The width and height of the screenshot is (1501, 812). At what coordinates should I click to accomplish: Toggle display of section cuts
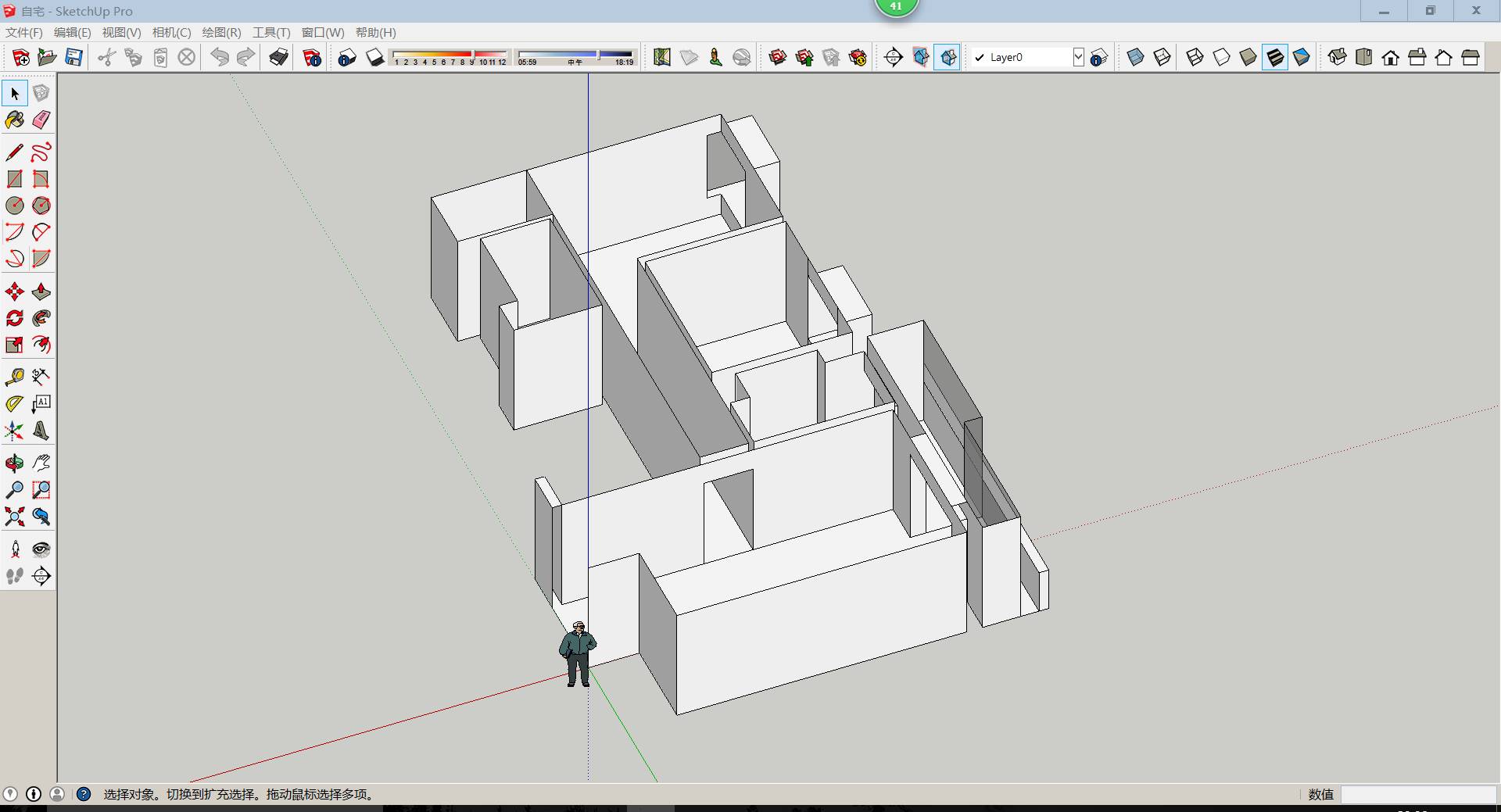coord(948,57)
